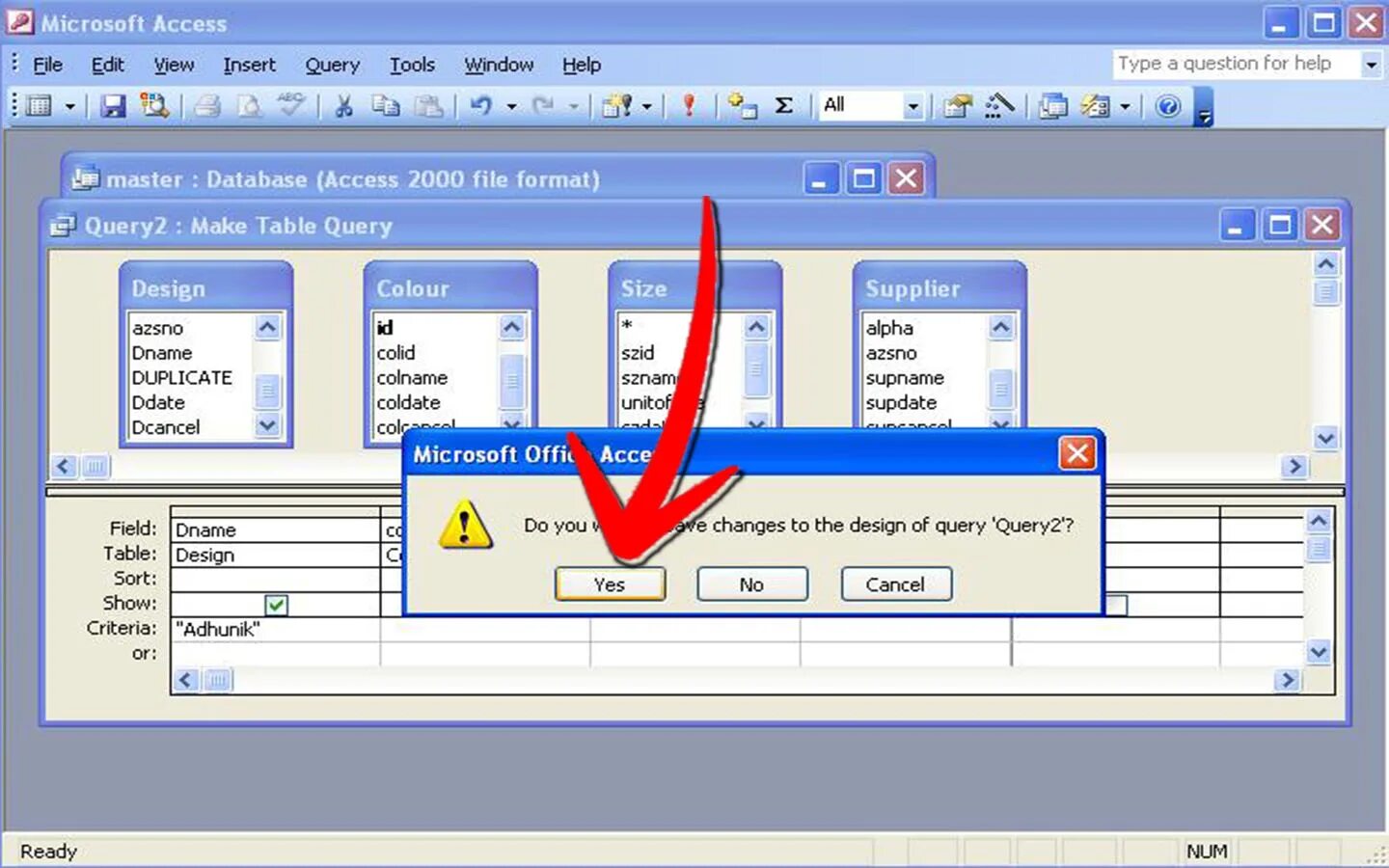Select 'DUPLICATE' field in Design table

[x=182, y=377]
